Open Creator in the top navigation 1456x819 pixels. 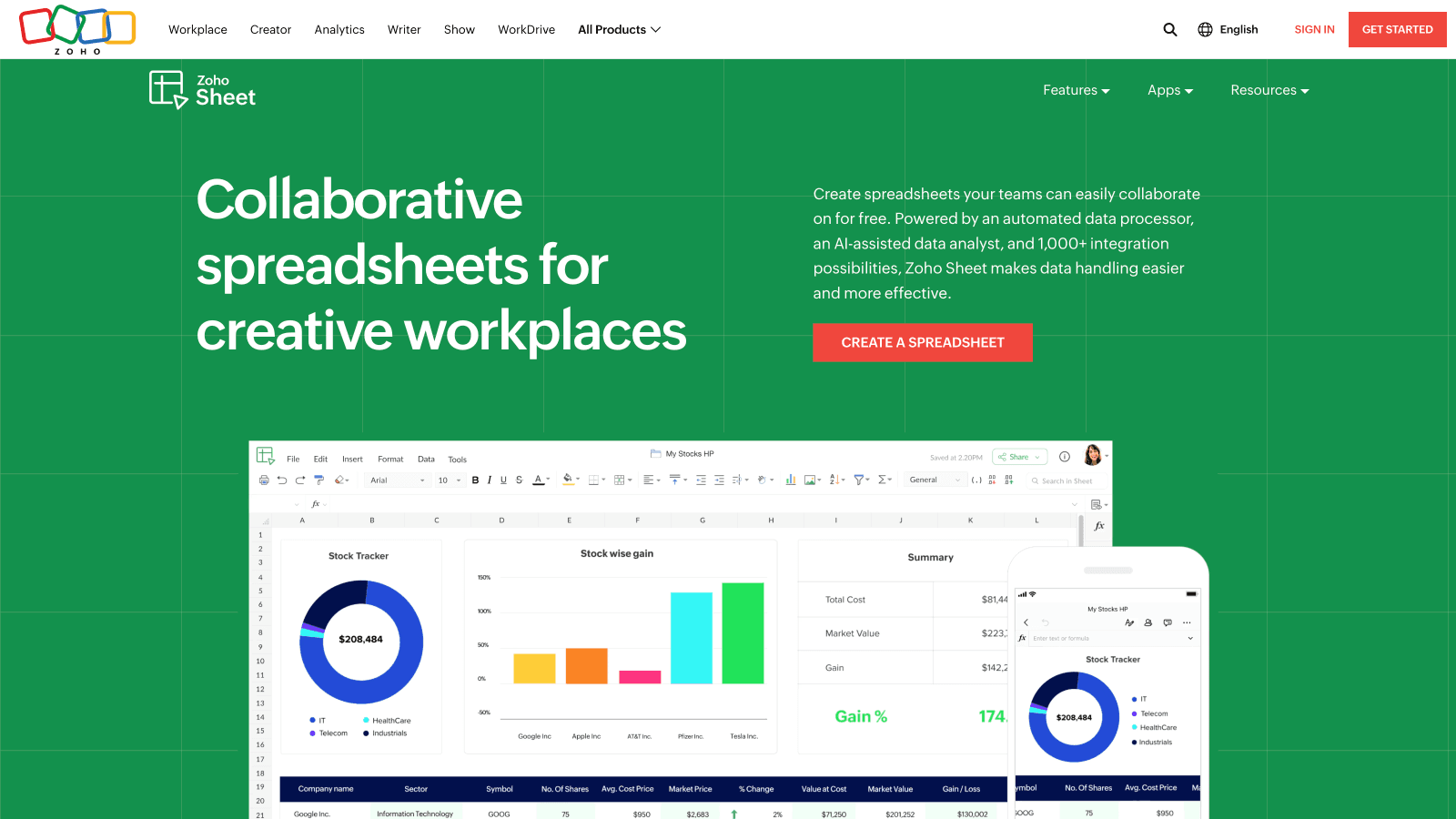[270, 29]
